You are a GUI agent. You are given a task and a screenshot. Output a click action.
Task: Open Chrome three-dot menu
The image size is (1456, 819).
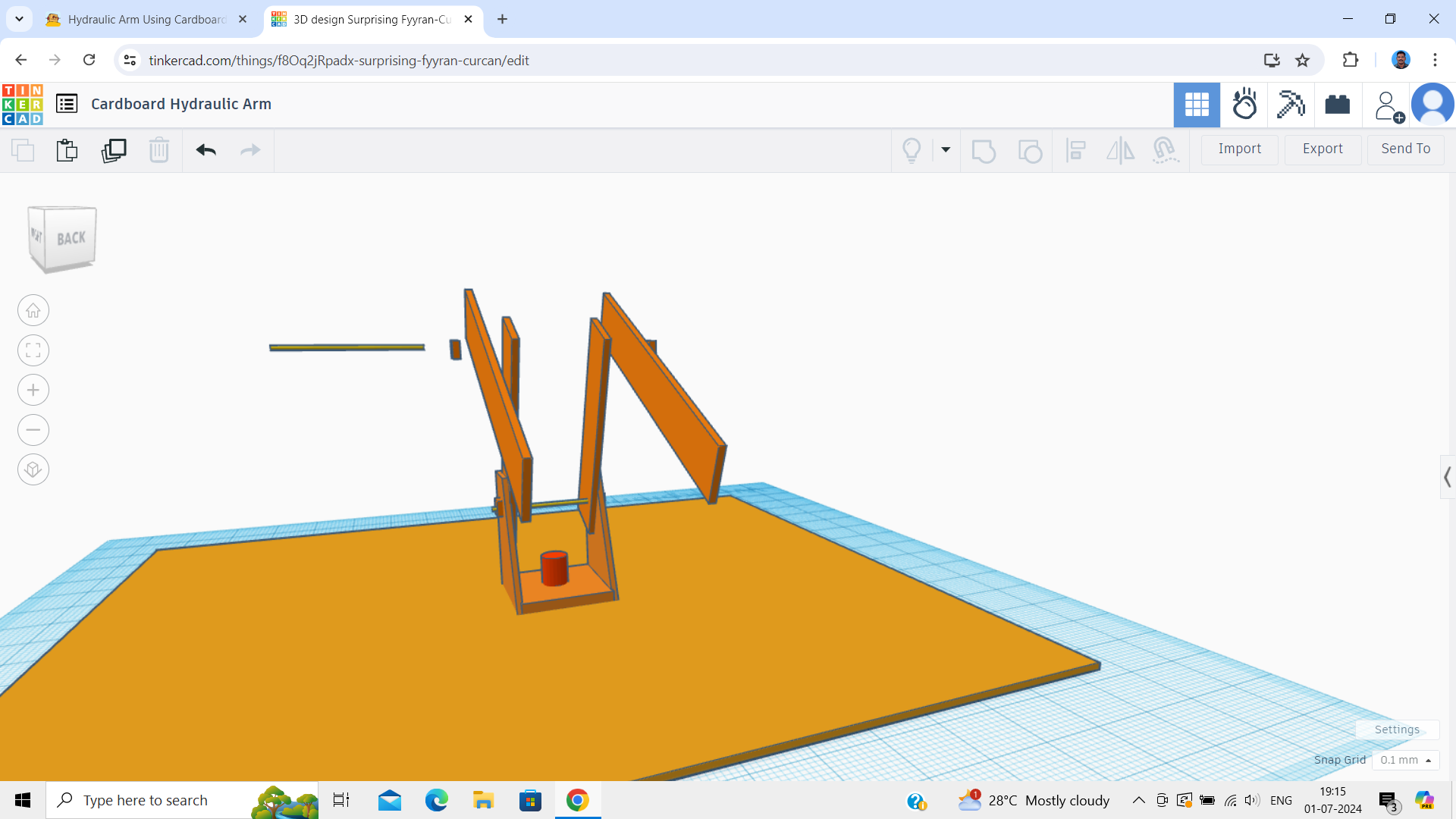point(1435,60)
